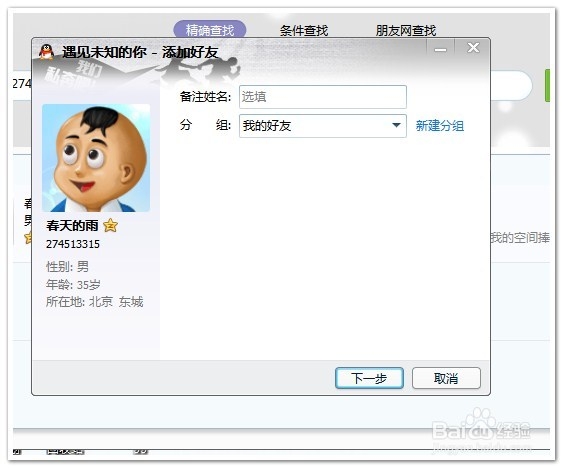Click the 下一步 button
This screenshot has width=563, height=468.
click(369, 378)
